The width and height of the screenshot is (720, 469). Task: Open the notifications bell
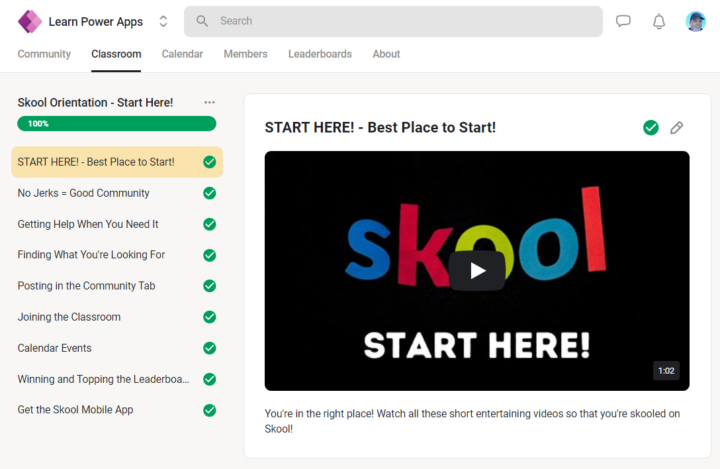659,22
